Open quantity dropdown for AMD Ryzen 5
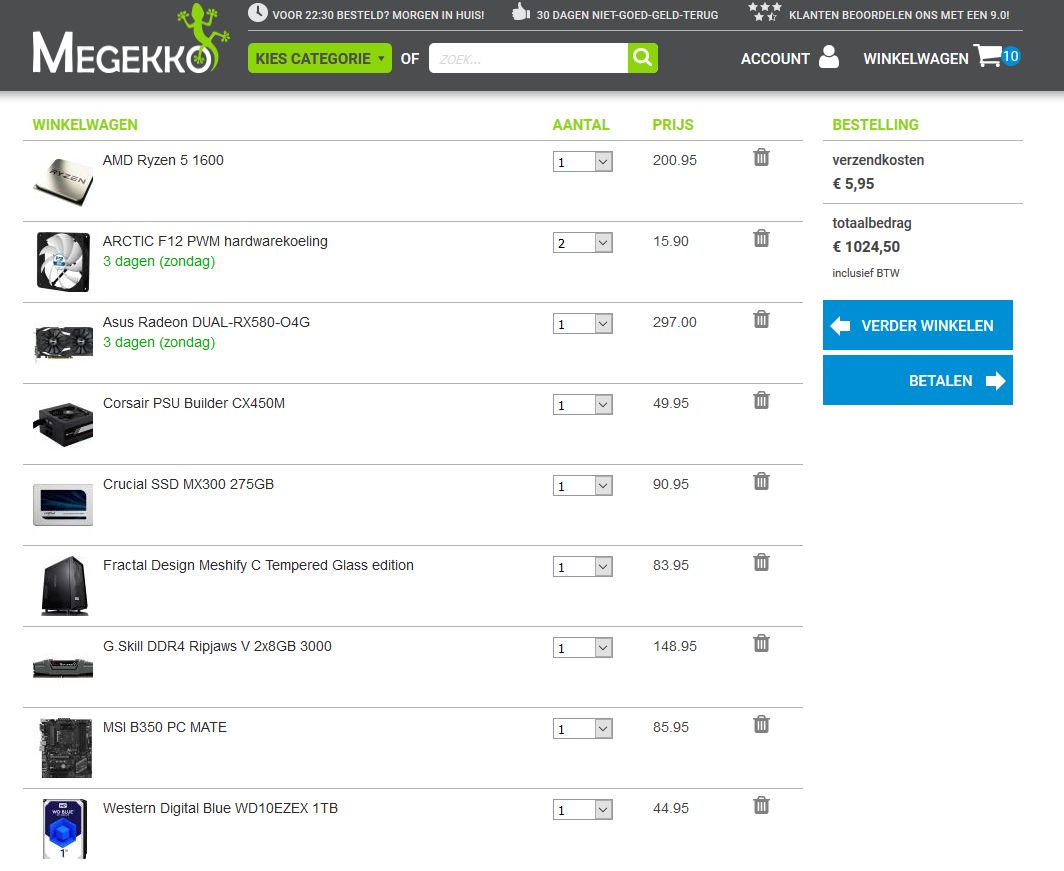This screenshot has width=1064, height=871. pos(582,162)
